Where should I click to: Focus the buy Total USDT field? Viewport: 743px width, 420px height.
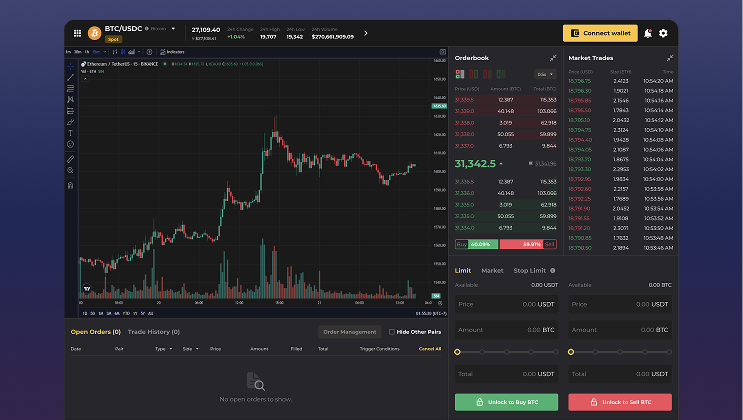tap(506, 374)
